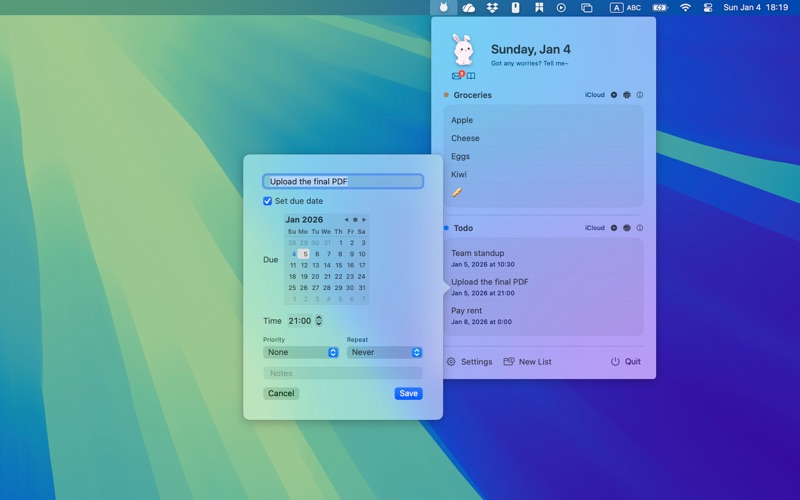Open the Wi-Fi menu

(685, 8)
